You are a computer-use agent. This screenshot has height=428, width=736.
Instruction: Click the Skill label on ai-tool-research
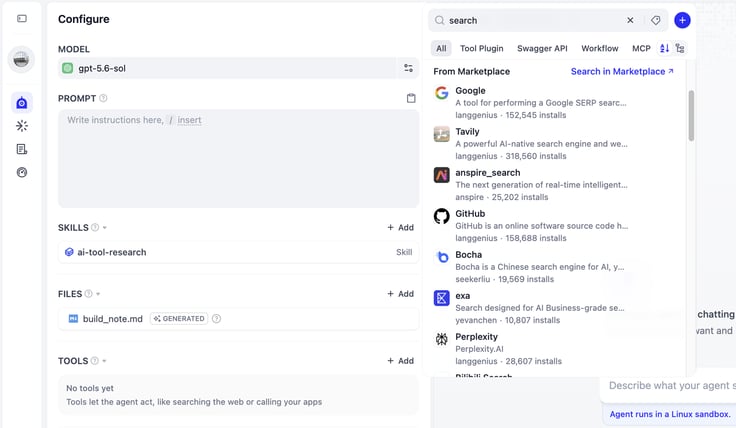pos(404,252)
